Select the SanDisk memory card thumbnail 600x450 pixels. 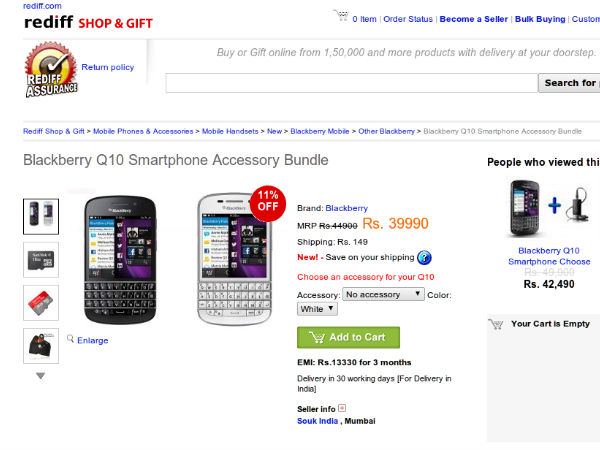[x=41, y=259]
